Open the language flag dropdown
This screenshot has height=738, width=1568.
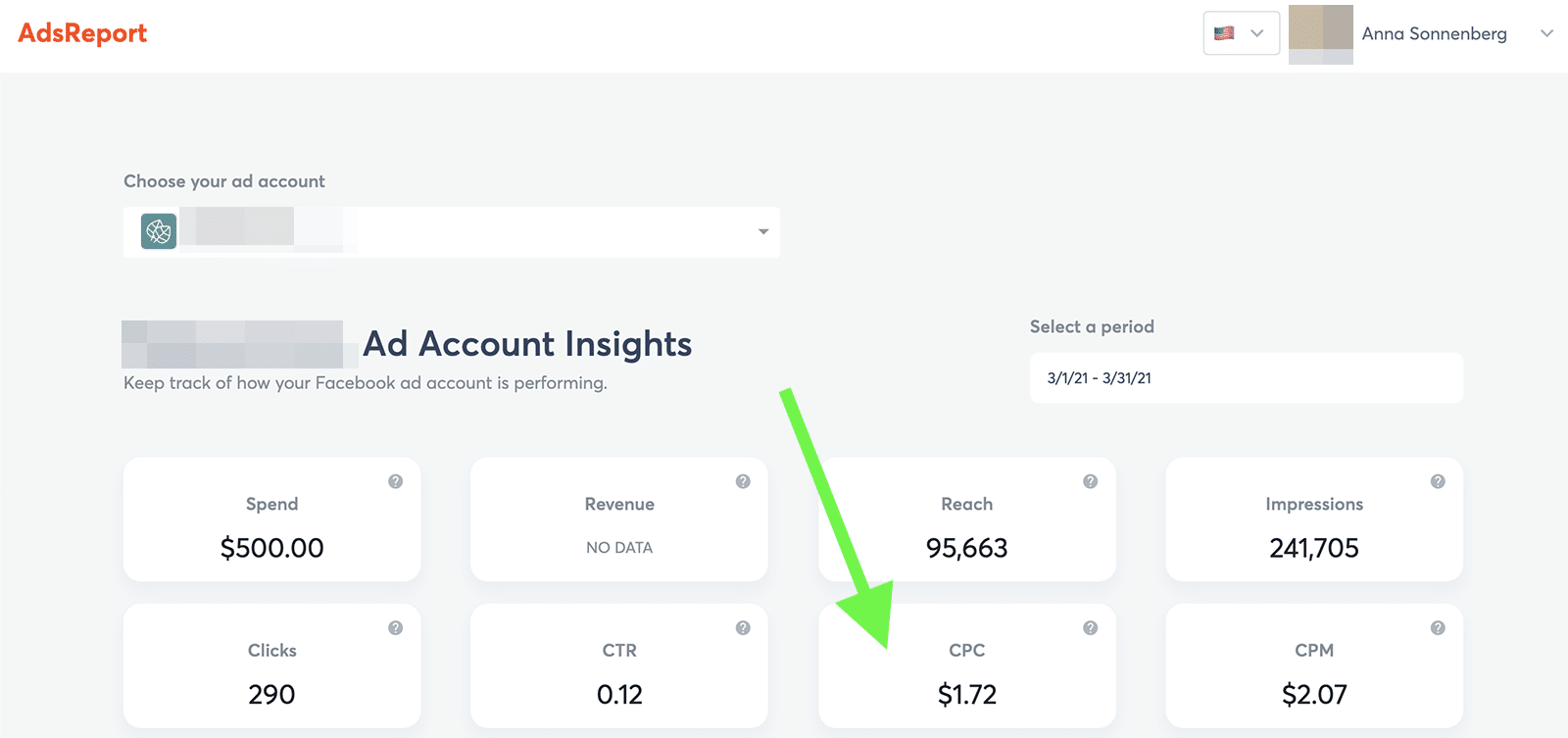pyautogui.click(x=1241, y=33)
